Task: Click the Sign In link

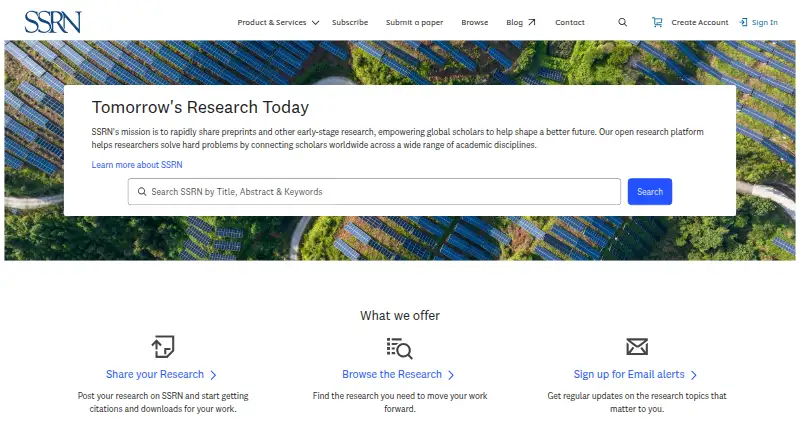Action: click(x=765, y=22)
